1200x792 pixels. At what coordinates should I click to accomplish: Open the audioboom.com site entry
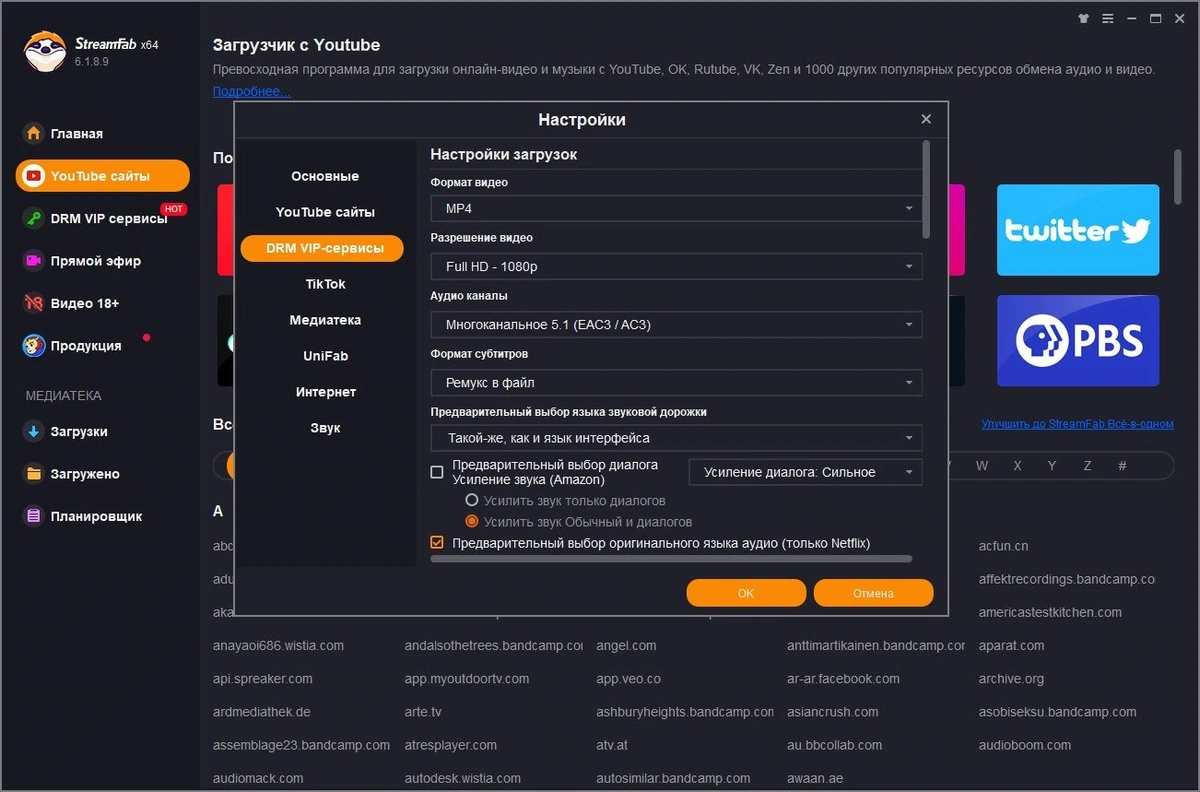[x=1025, y=745]
